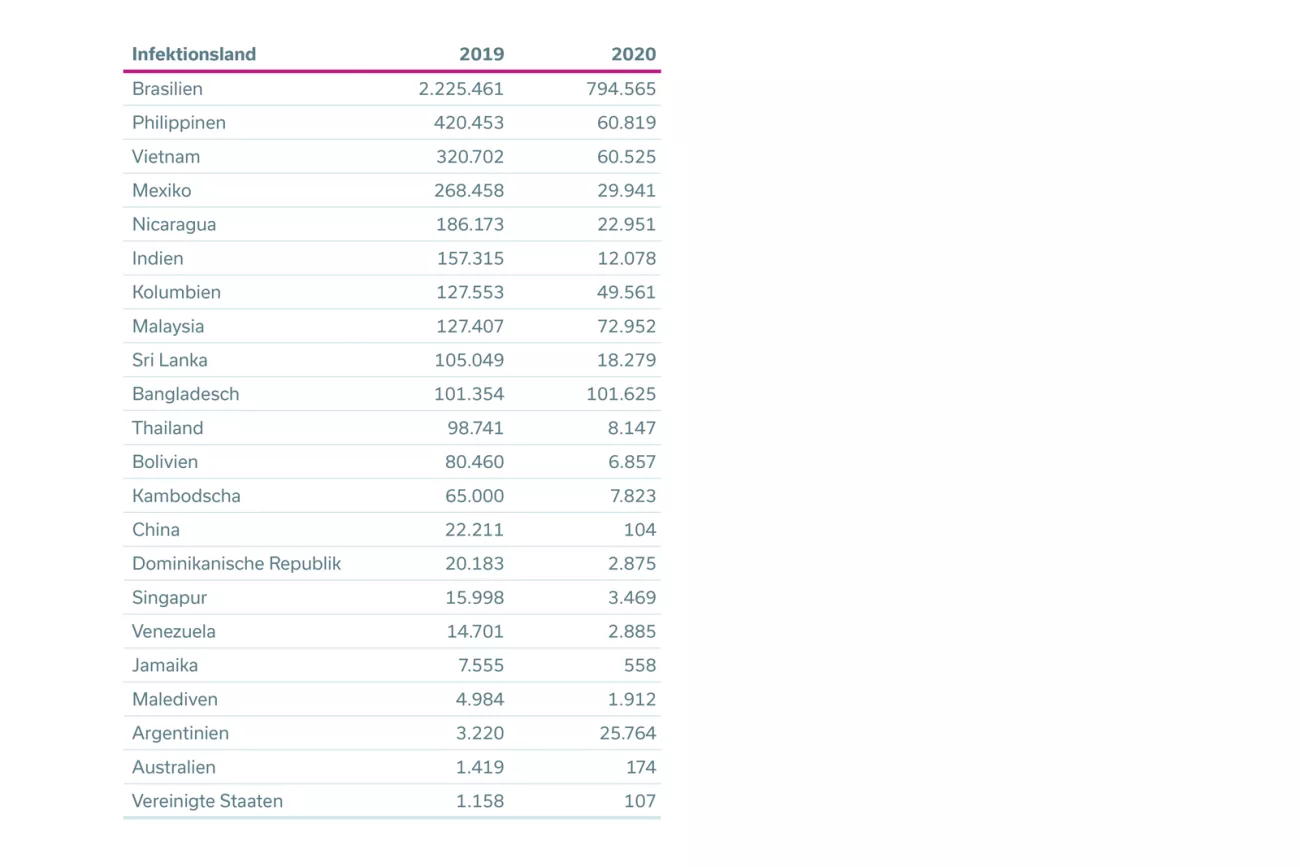Select the Dominikanische Republik row label
The height and width of the screenshot is (867, 1300).
[x=237, y=564]
